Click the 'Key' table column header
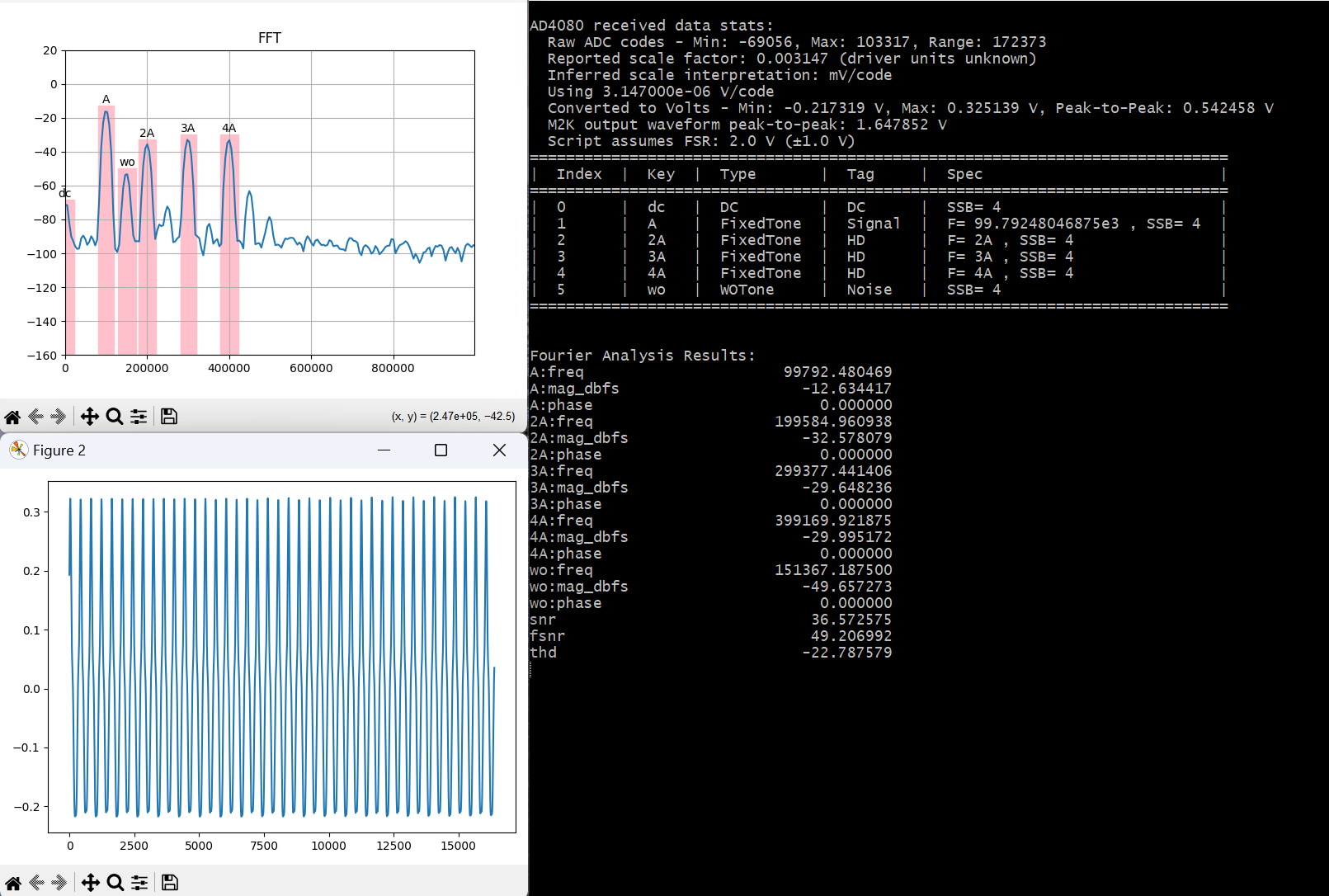 pyautogui.click(x=661, y=174)
